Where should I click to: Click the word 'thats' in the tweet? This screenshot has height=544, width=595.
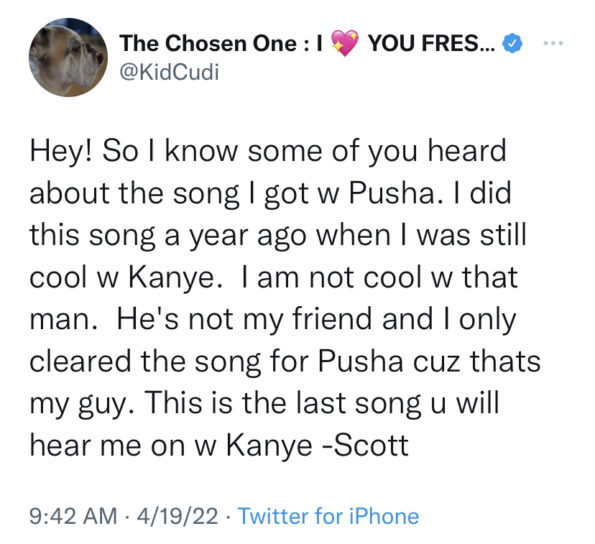[x=505, y=361]
